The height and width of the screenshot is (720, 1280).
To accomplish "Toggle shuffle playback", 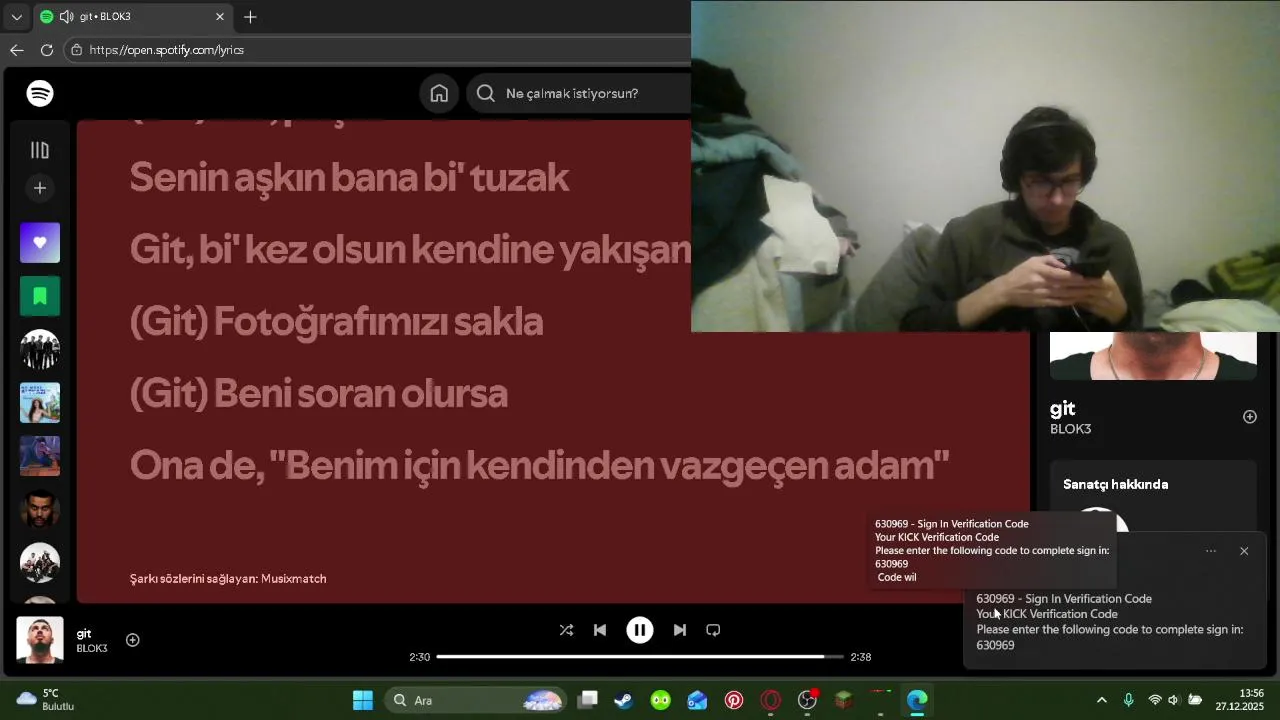I will (566, 630).
